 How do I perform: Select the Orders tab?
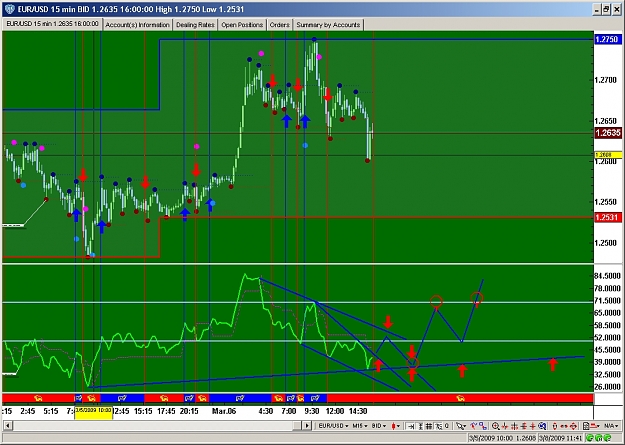pyautogui.click(x=279, y=25)
